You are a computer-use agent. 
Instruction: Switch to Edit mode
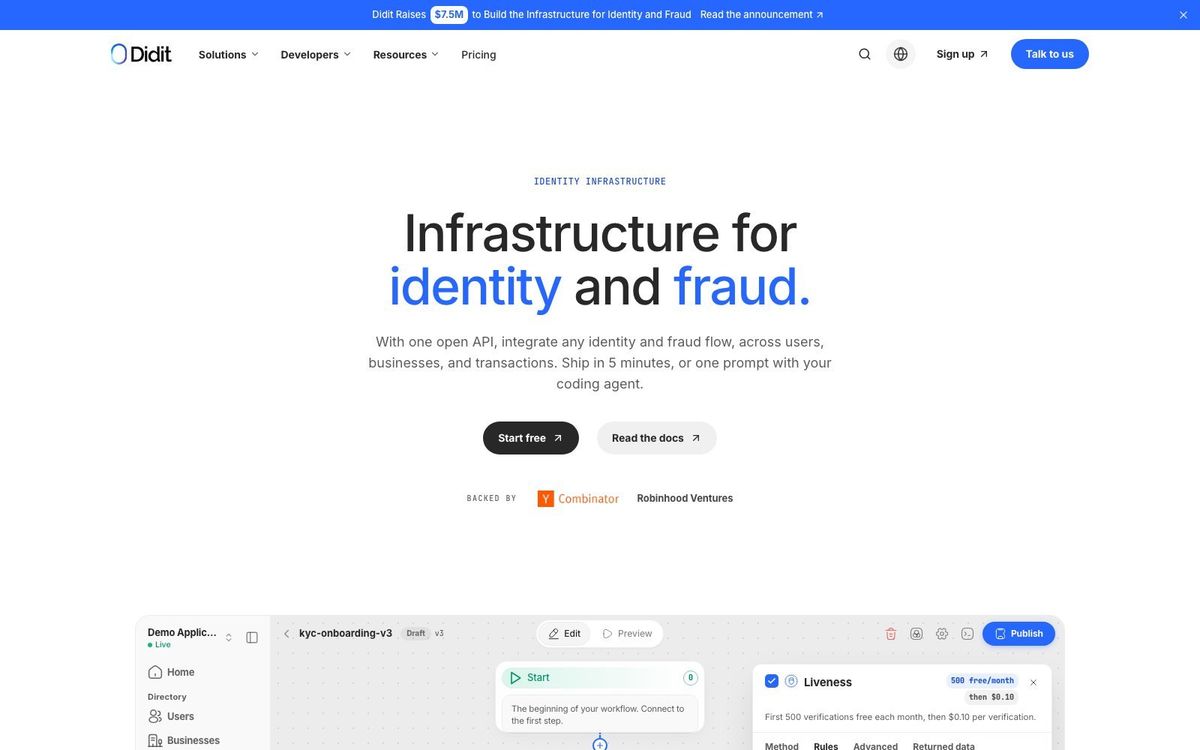click(x=565, y=633)
